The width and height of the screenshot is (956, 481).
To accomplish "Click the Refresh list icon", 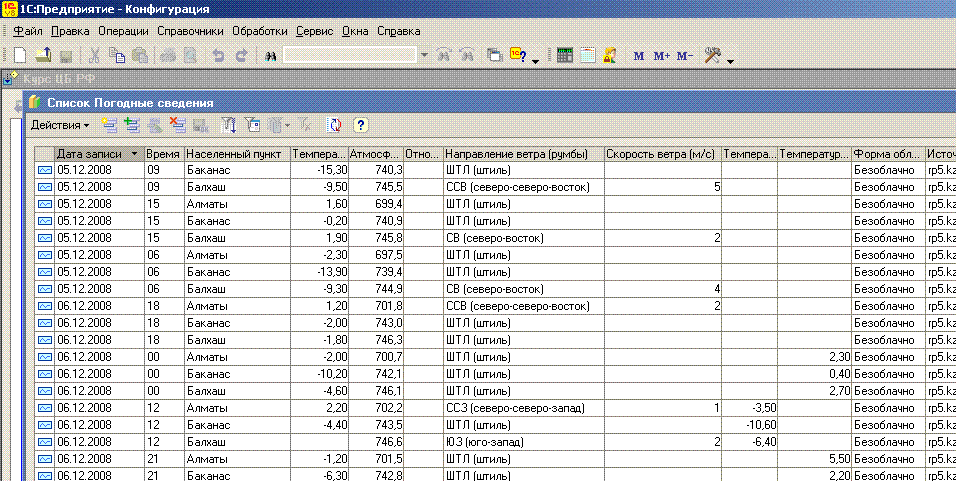I will point(335,125).
